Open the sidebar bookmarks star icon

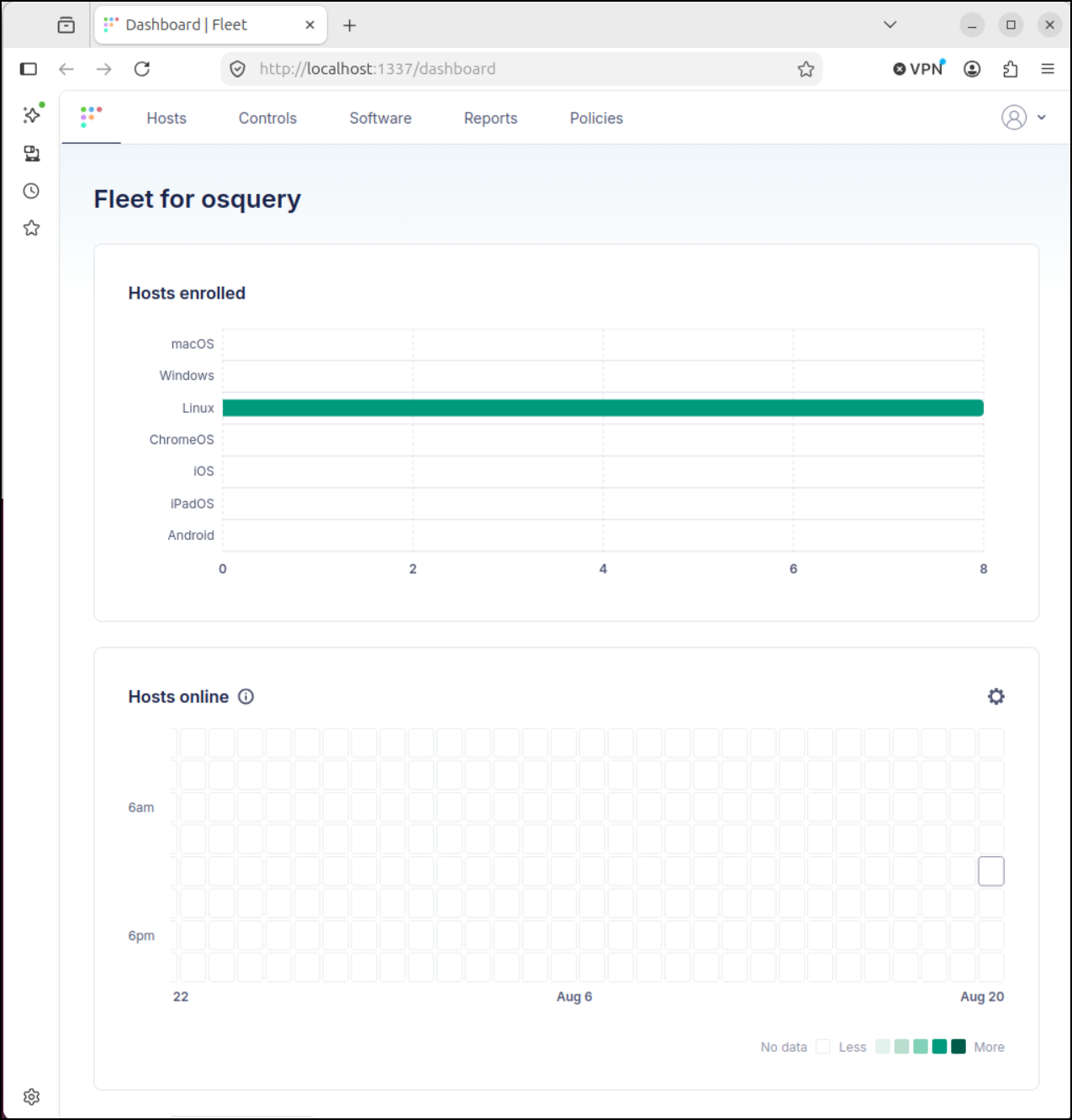32,228
